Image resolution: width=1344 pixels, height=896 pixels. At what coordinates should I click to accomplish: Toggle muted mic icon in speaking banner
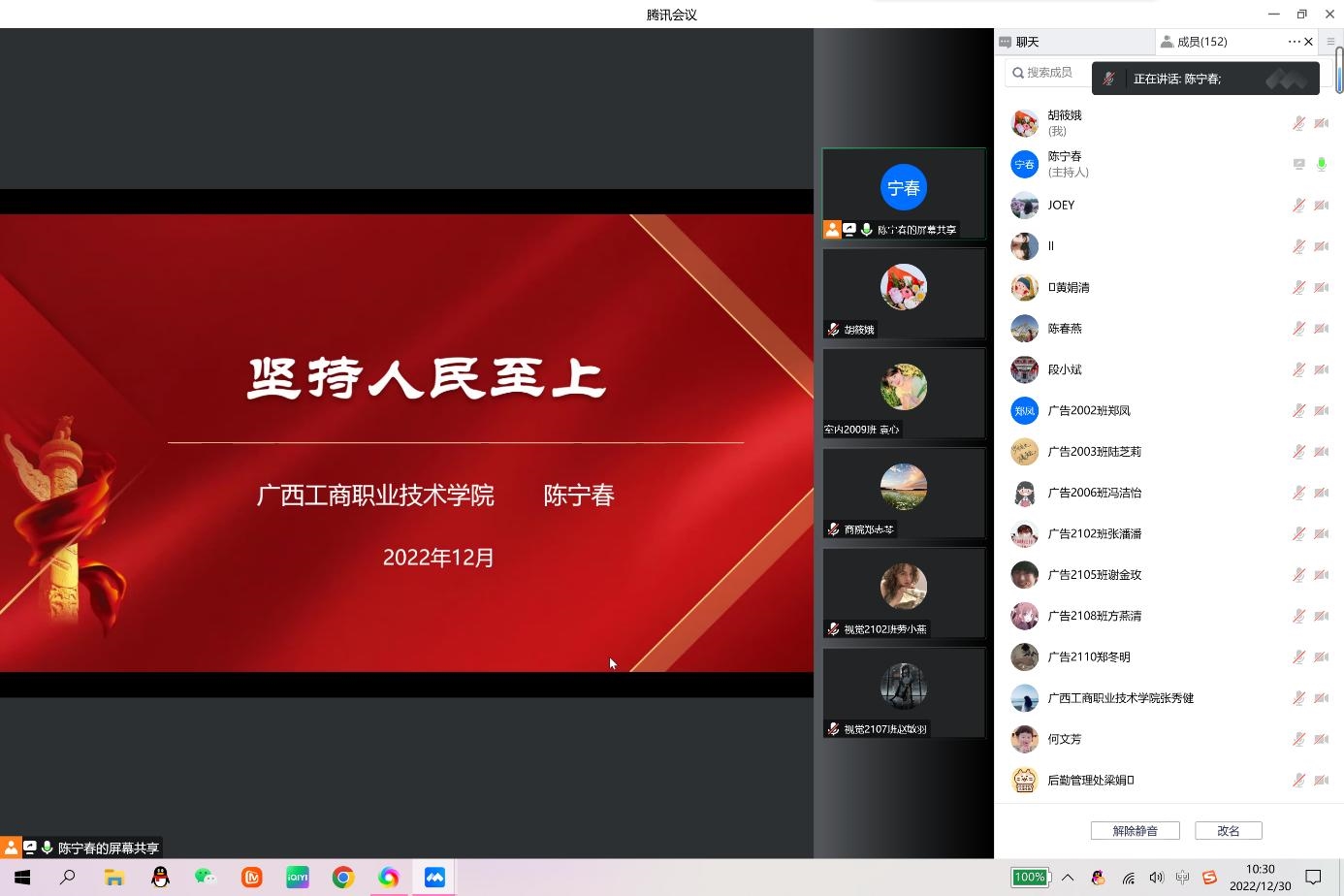1109,79
